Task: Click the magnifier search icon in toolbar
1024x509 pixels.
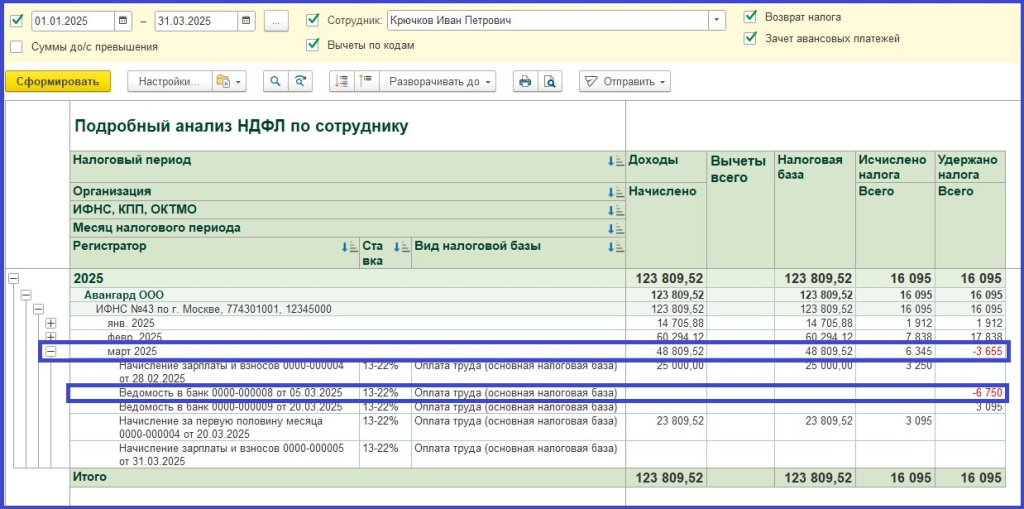Action: click(275, 82)
